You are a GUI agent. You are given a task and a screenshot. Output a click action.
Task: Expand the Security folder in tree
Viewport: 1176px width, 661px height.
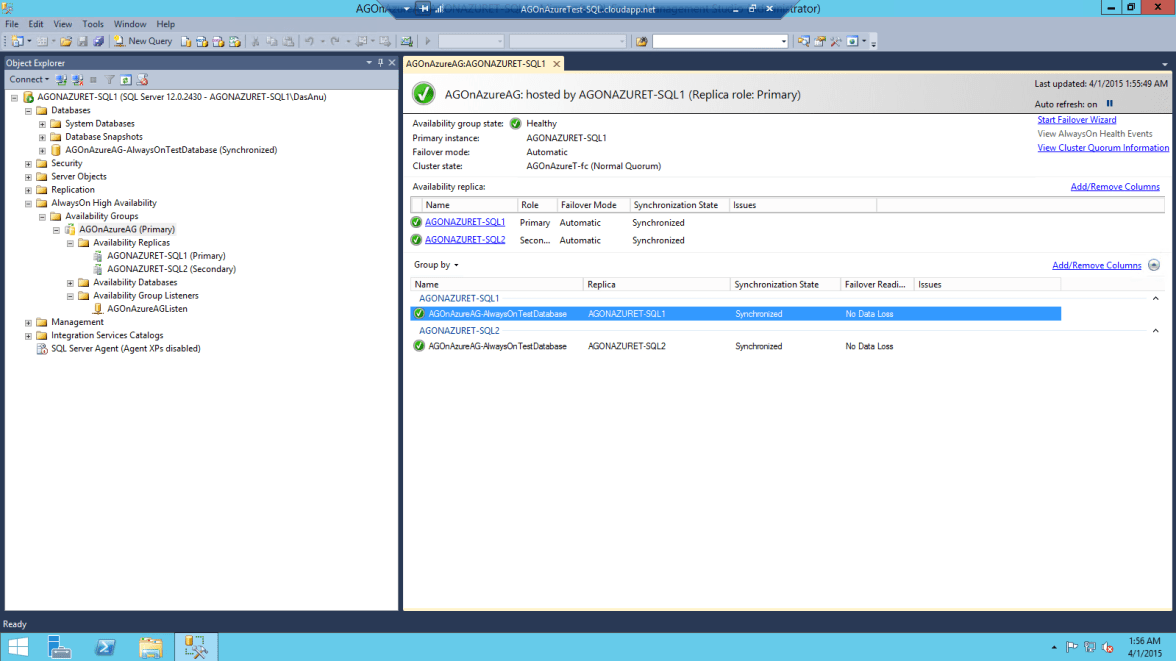[x=28, y=163]
